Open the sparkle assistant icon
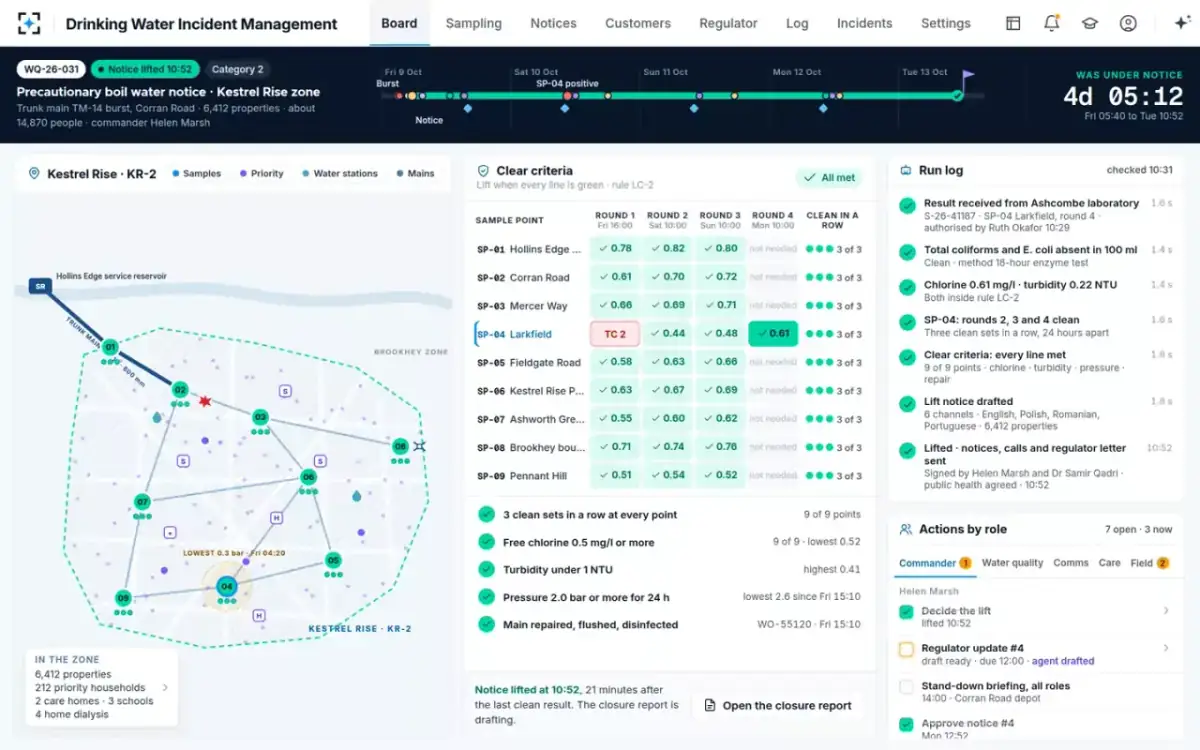The image size is (1200, 750). 1180,23
